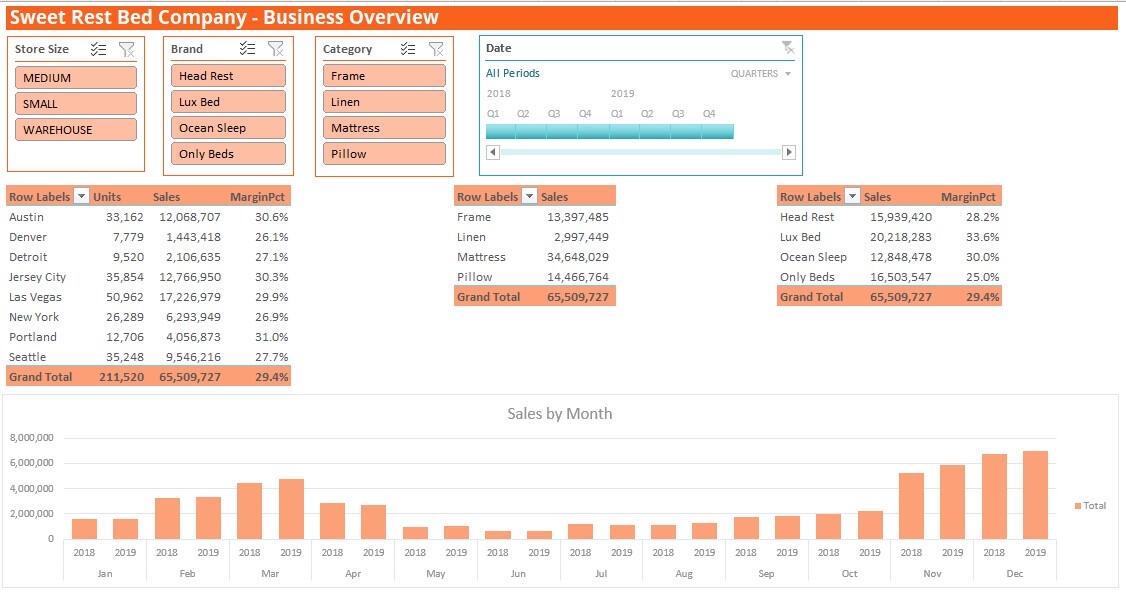This screenshot has width=1126, height=596.
Task: Select the Only Beds brand filter
Action: (x=230, y=154)
